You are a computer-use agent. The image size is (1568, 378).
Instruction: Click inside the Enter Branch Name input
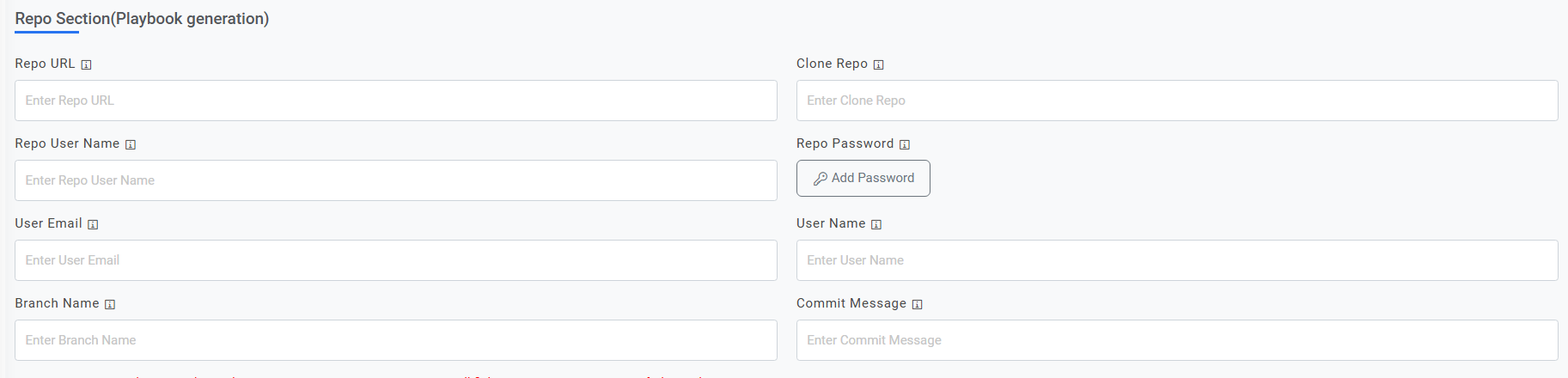click(x=395, y=340)
